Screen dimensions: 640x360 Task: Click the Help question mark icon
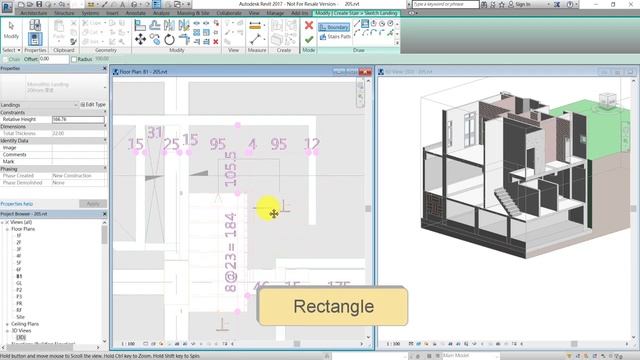570,4
